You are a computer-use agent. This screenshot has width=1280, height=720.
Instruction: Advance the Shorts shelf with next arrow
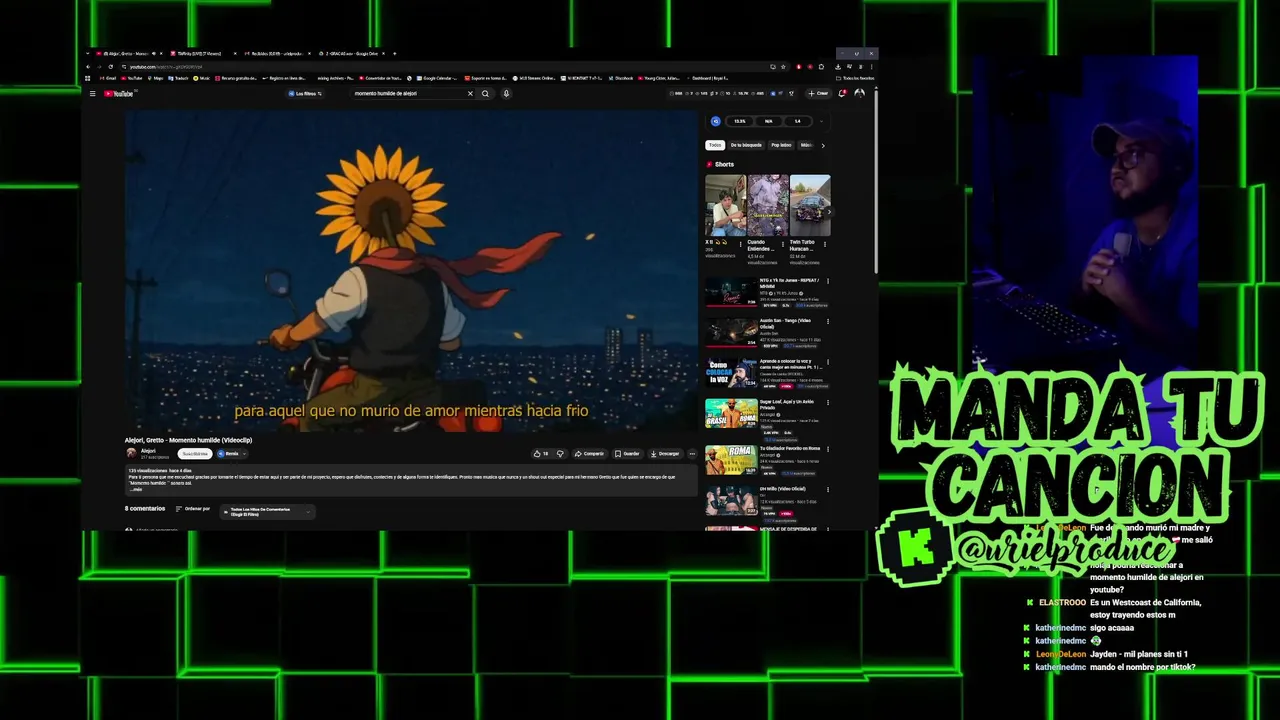[828, 211]
